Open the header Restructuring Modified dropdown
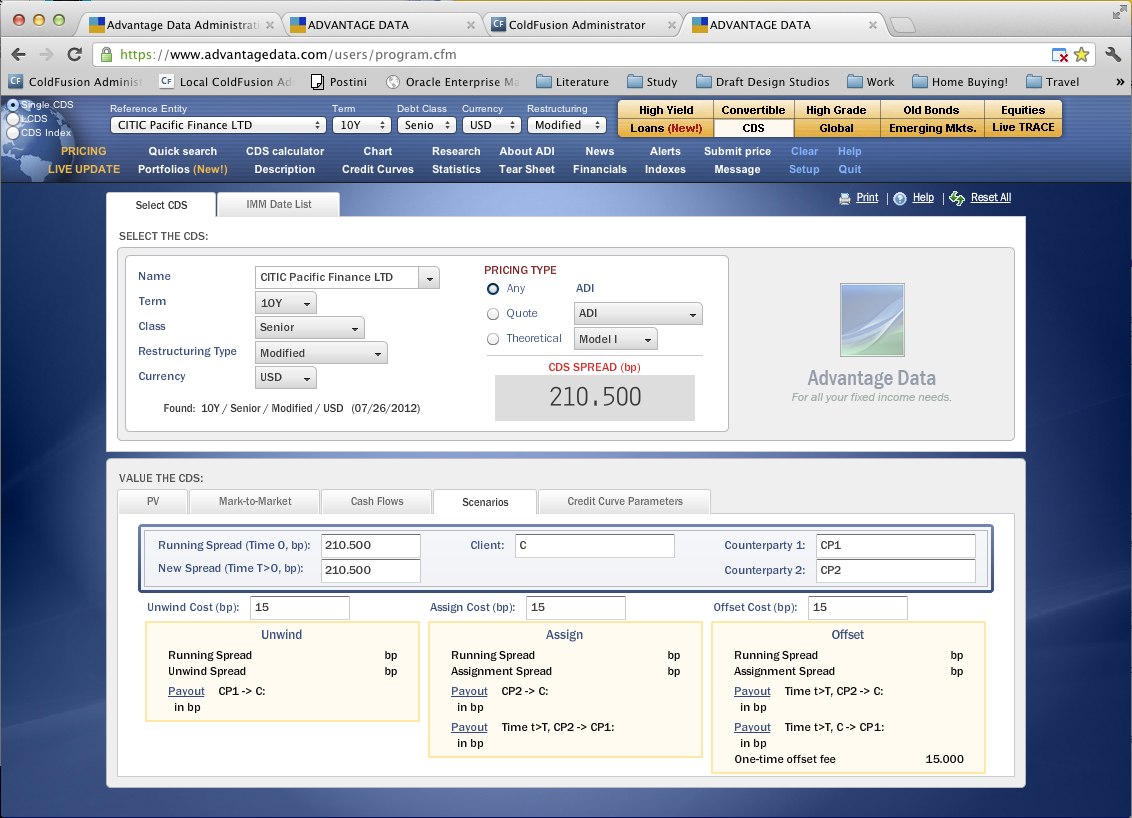The image size is (1132, 818). pyautogui.click(x=567, y=125)
